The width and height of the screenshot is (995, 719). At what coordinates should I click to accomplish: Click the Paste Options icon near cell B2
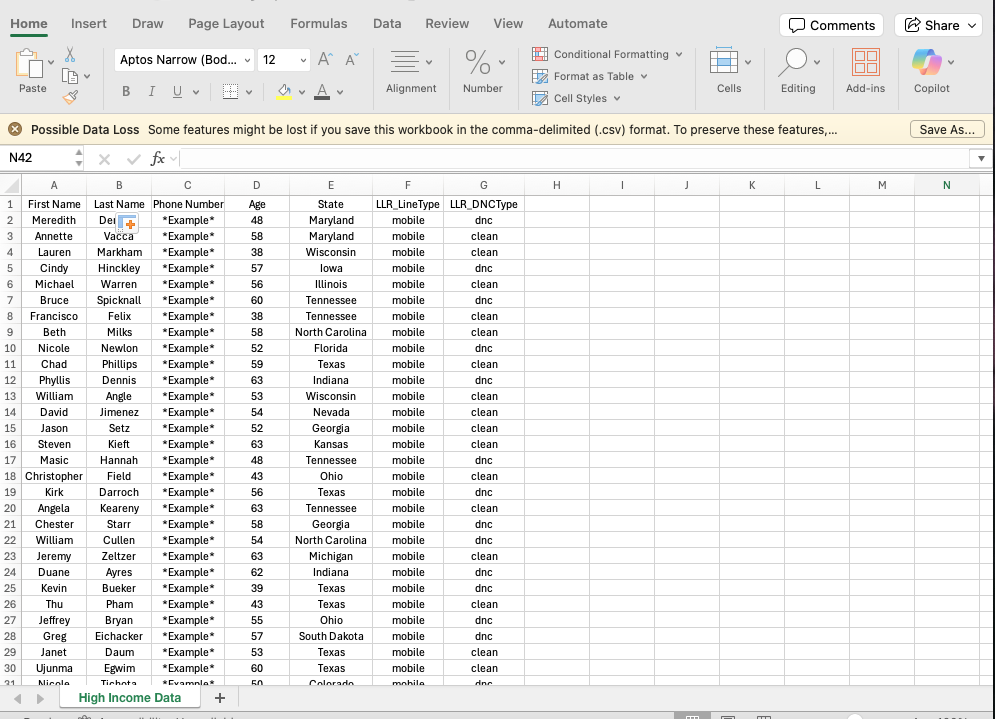pos(127,223)
